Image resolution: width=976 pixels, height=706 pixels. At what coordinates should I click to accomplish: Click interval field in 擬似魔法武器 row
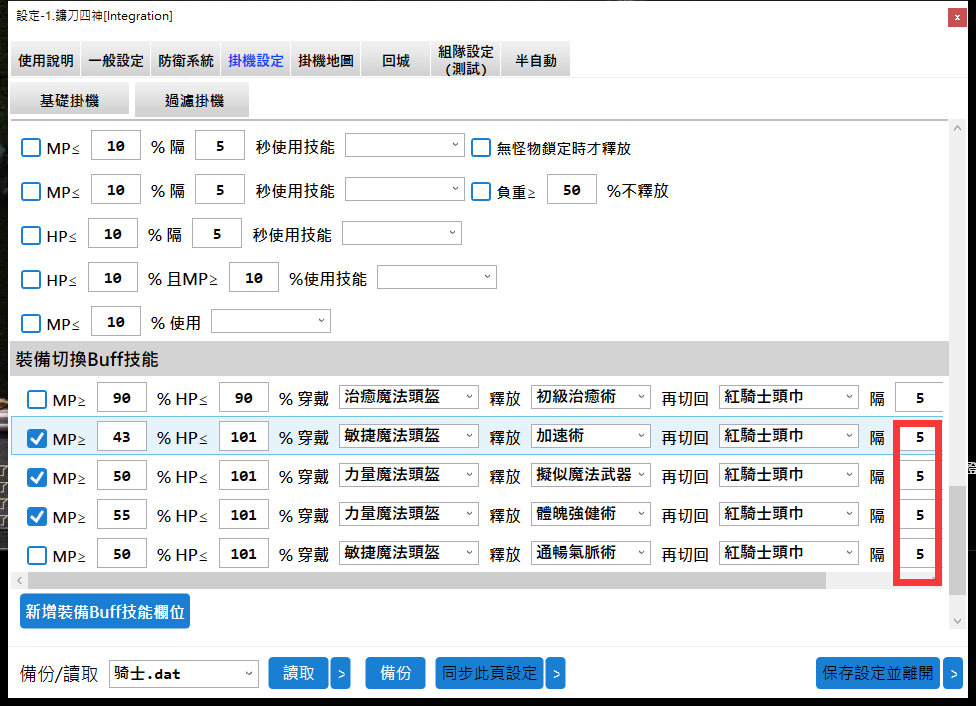coord(919,476)
